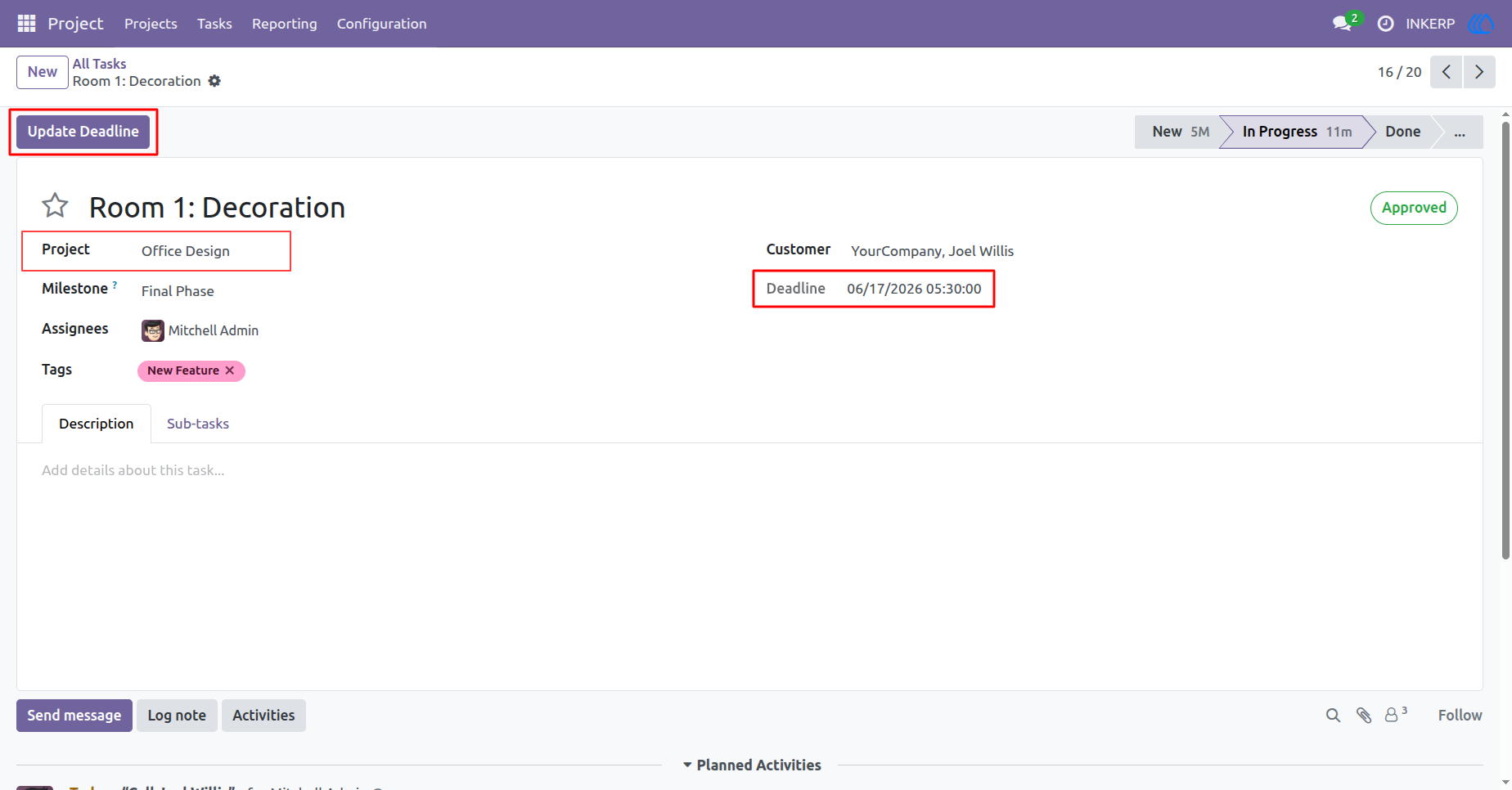Image resolution: width=1512 pixels, height=790 pixels.
Task: Open the Reporting menu
Action: click(x=284, y=24)
